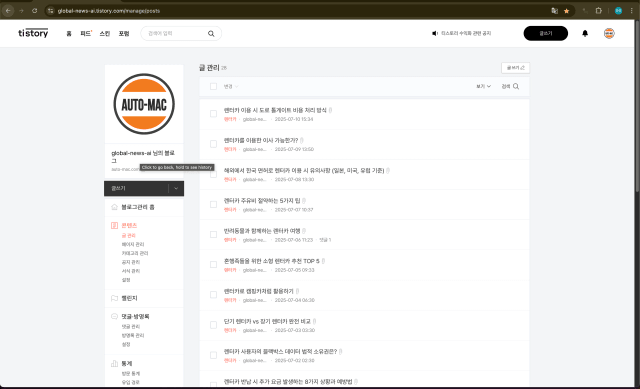
Task: Check the box for the TOP 5 post
Action: click(x=213, y=265)
